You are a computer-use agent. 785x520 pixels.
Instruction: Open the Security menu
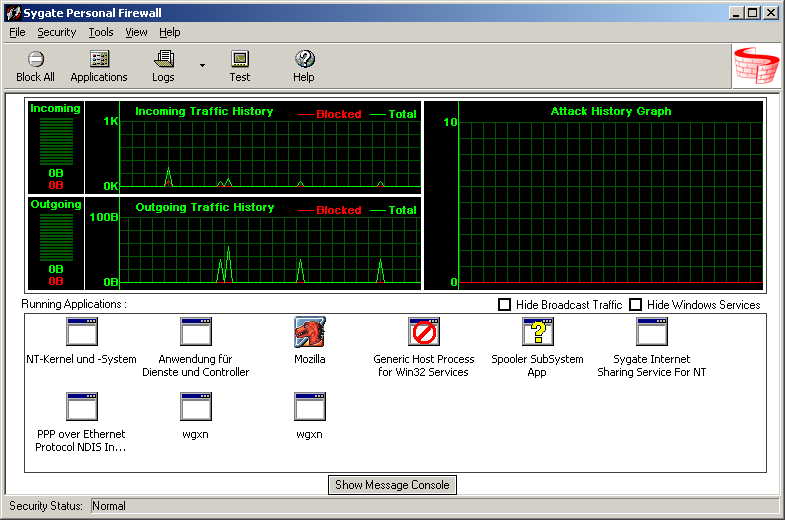click(x=57, y=33)
